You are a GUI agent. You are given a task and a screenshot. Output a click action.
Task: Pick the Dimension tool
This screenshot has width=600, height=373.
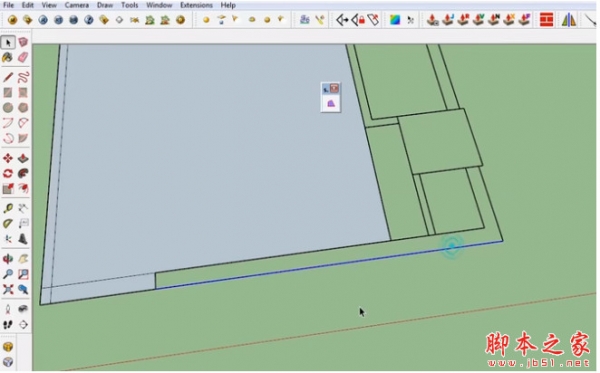[x=23, y=208]
